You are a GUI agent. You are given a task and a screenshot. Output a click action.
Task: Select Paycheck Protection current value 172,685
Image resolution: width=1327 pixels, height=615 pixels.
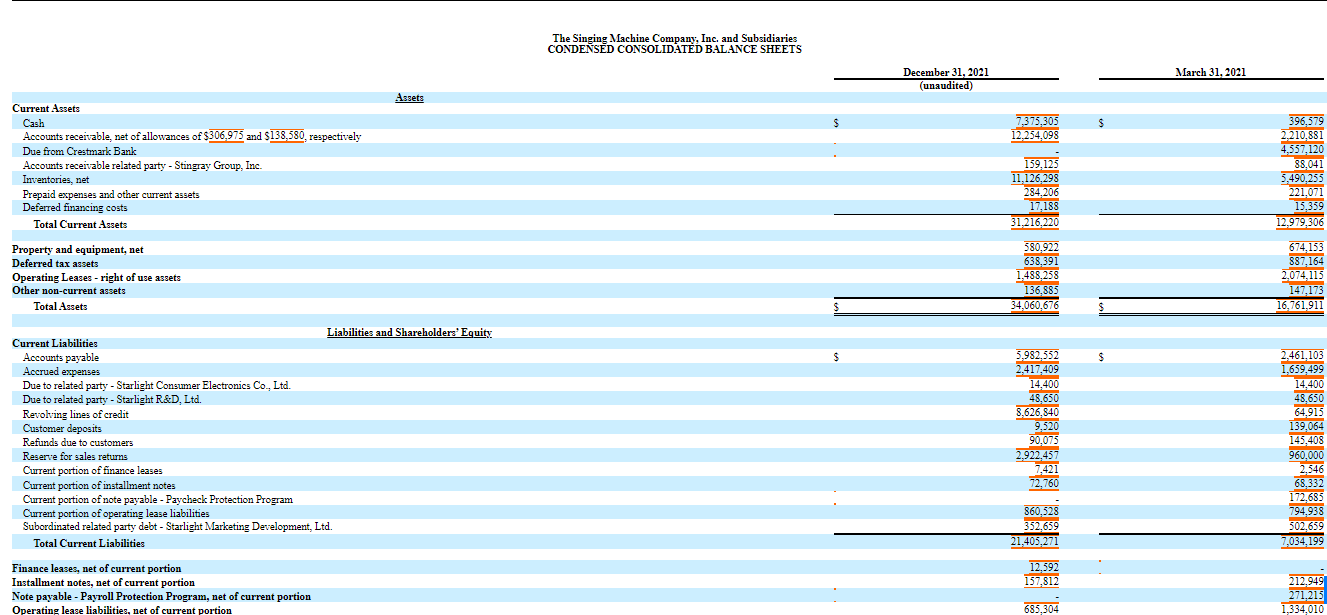pos(1304,497)
